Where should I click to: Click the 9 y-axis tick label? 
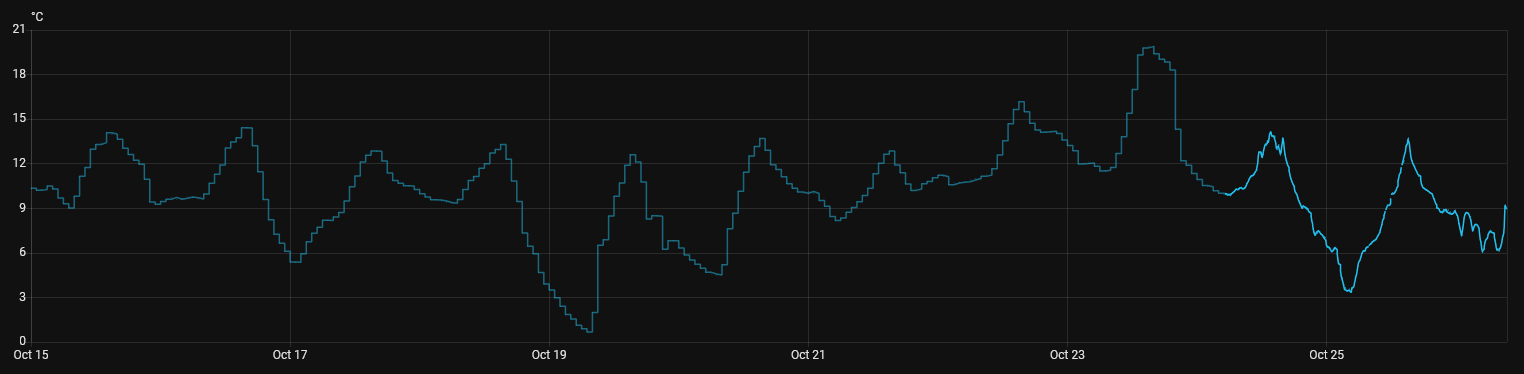22,208
